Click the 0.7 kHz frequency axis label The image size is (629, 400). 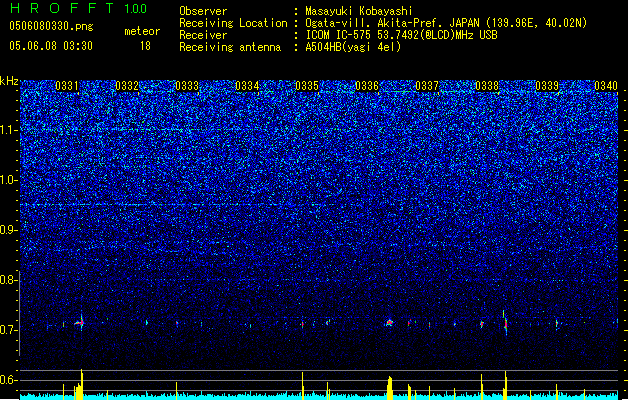9,330
